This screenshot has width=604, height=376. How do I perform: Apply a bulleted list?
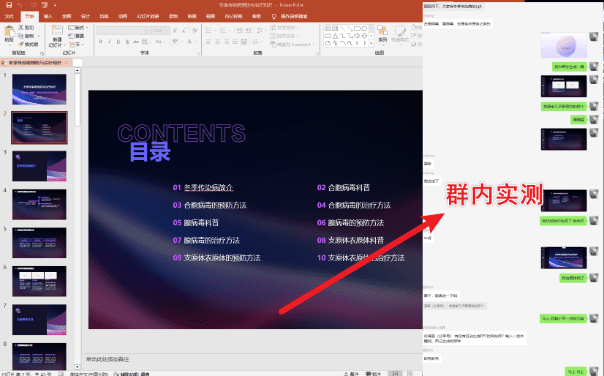[x=210, y=30]
